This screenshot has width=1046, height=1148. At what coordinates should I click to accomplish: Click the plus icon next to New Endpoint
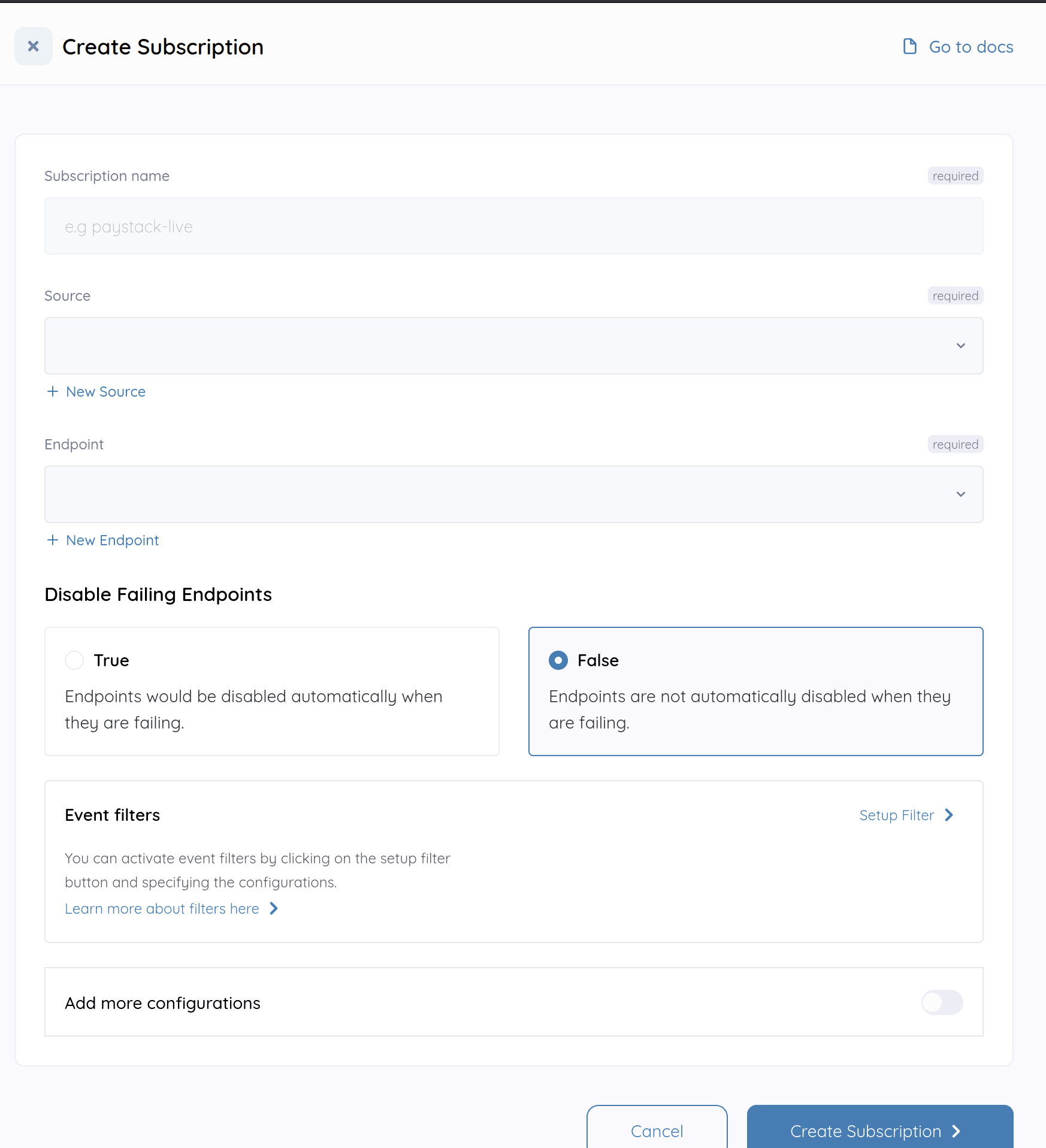53,540
